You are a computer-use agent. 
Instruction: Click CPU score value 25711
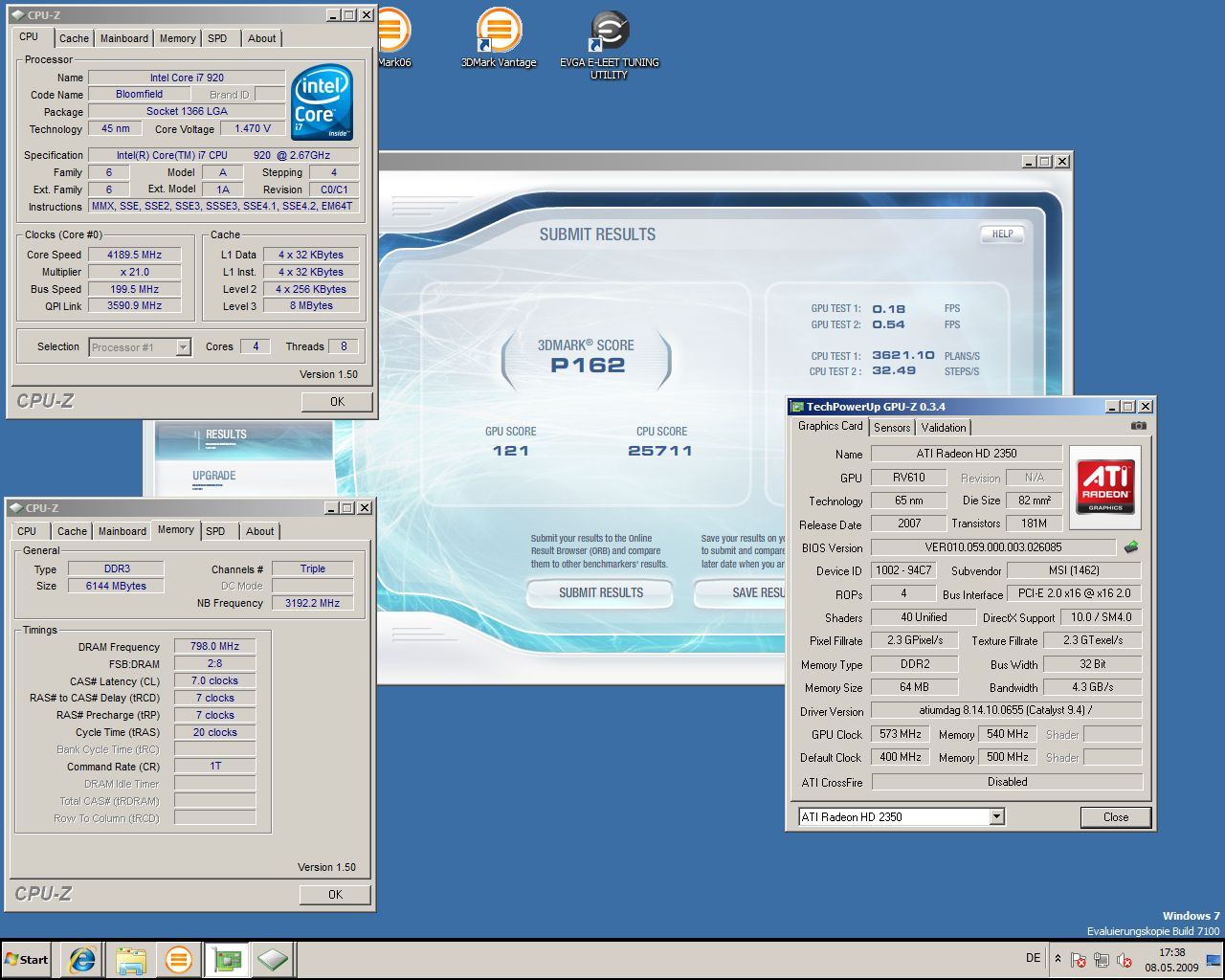point(660,451)
